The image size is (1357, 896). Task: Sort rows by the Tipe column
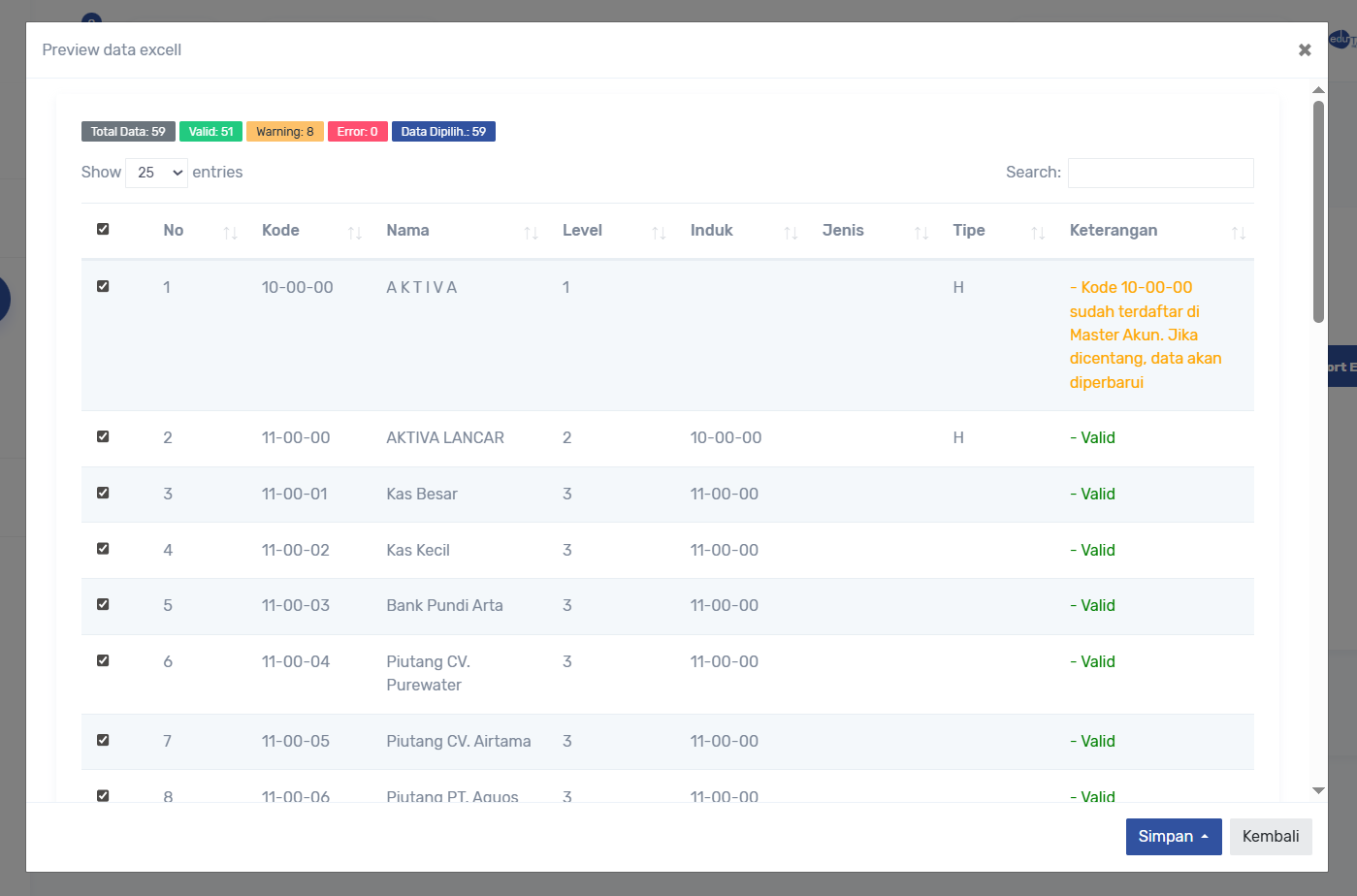pos(1038,232)
